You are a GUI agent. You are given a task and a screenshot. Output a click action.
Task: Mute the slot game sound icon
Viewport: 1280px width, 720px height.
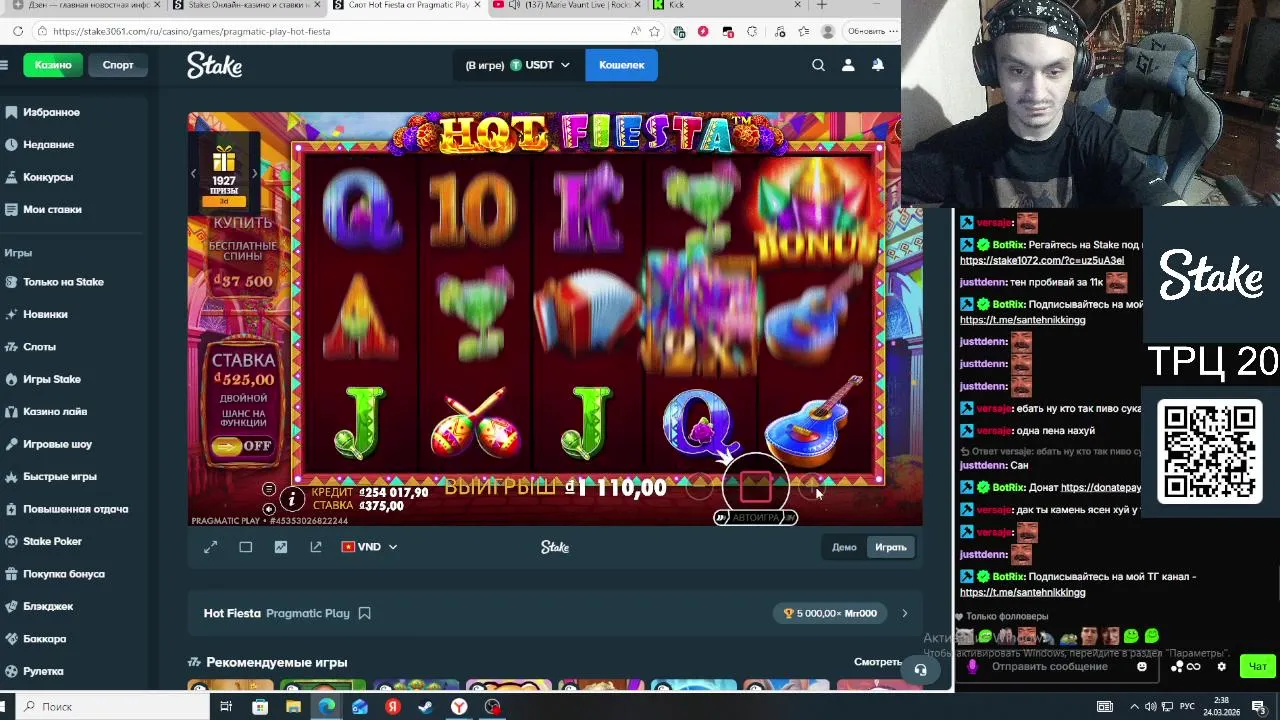click(268, 509)
